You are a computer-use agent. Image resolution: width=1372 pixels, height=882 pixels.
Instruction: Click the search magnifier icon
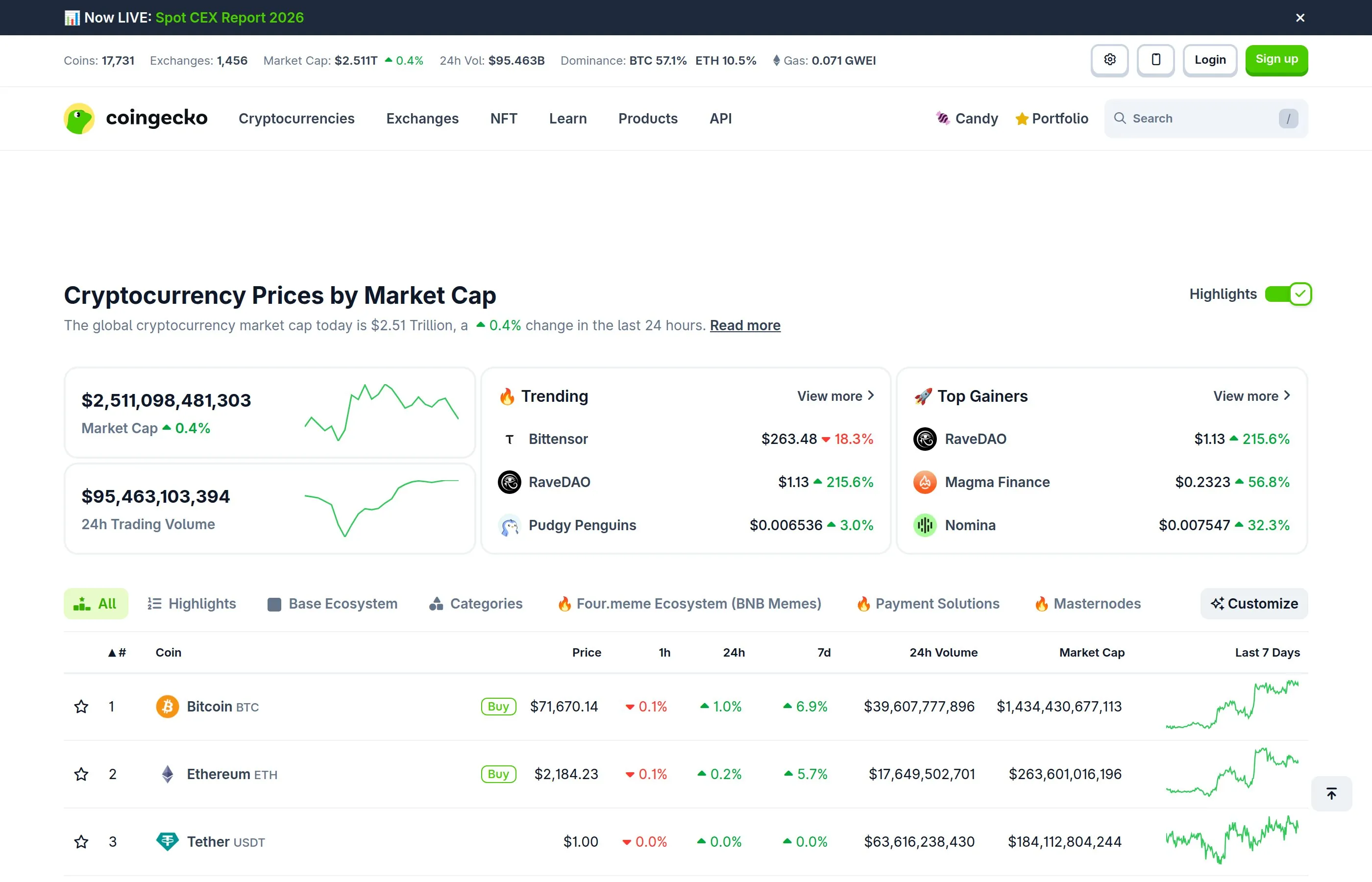(1120, 118)
